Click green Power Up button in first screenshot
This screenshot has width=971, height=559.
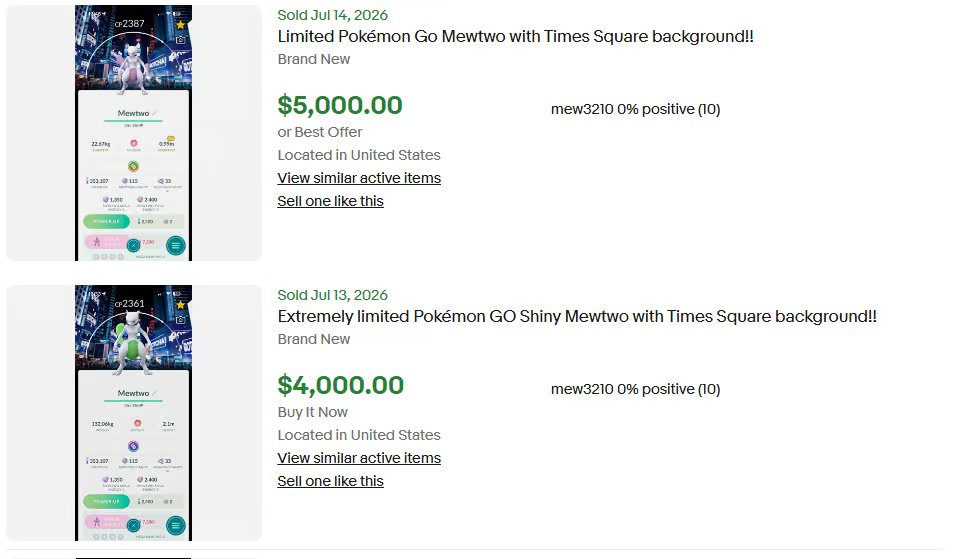(107, 221)
